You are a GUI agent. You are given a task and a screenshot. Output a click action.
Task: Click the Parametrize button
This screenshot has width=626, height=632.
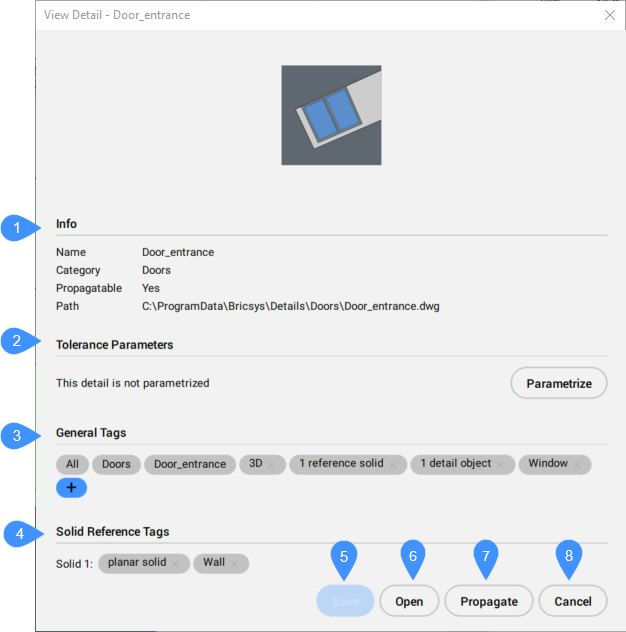pos(559,383)
